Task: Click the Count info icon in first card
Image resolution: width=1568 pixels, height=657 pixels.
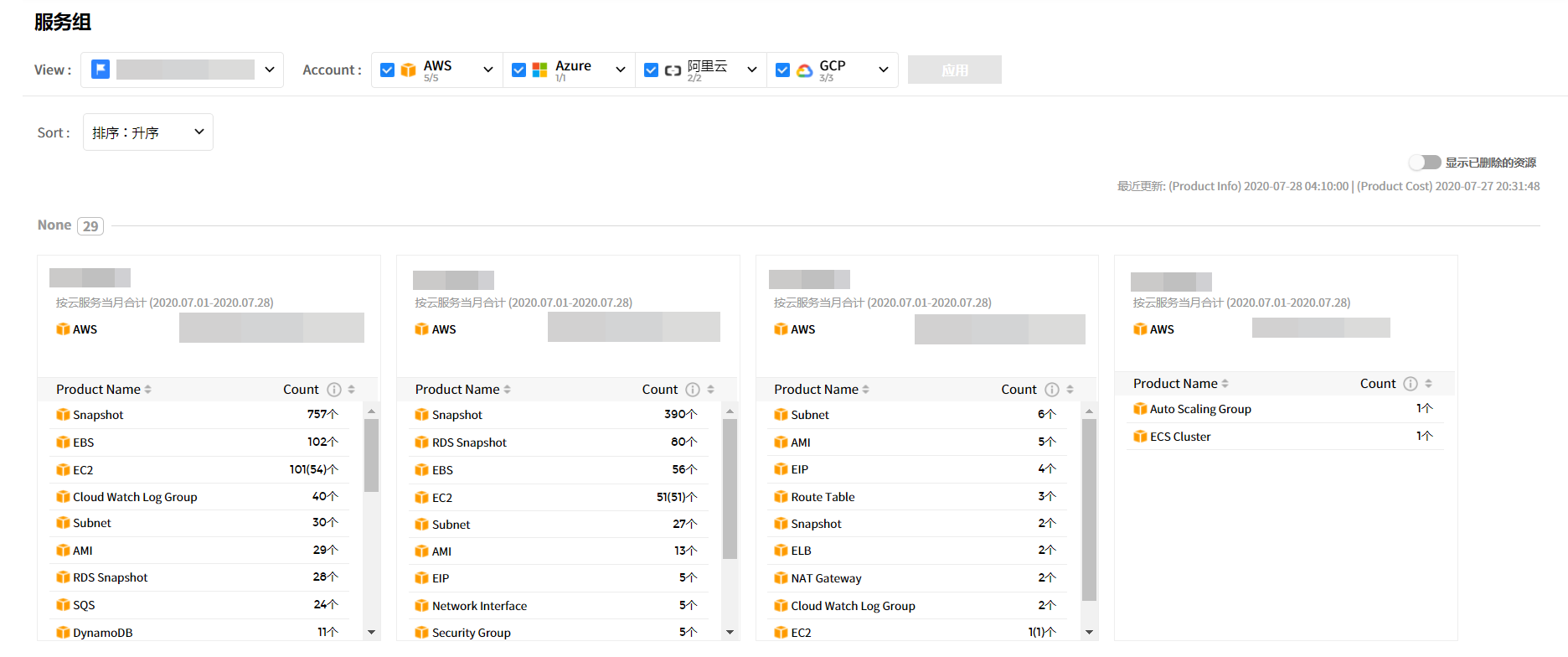Action: tap(334, 390)
